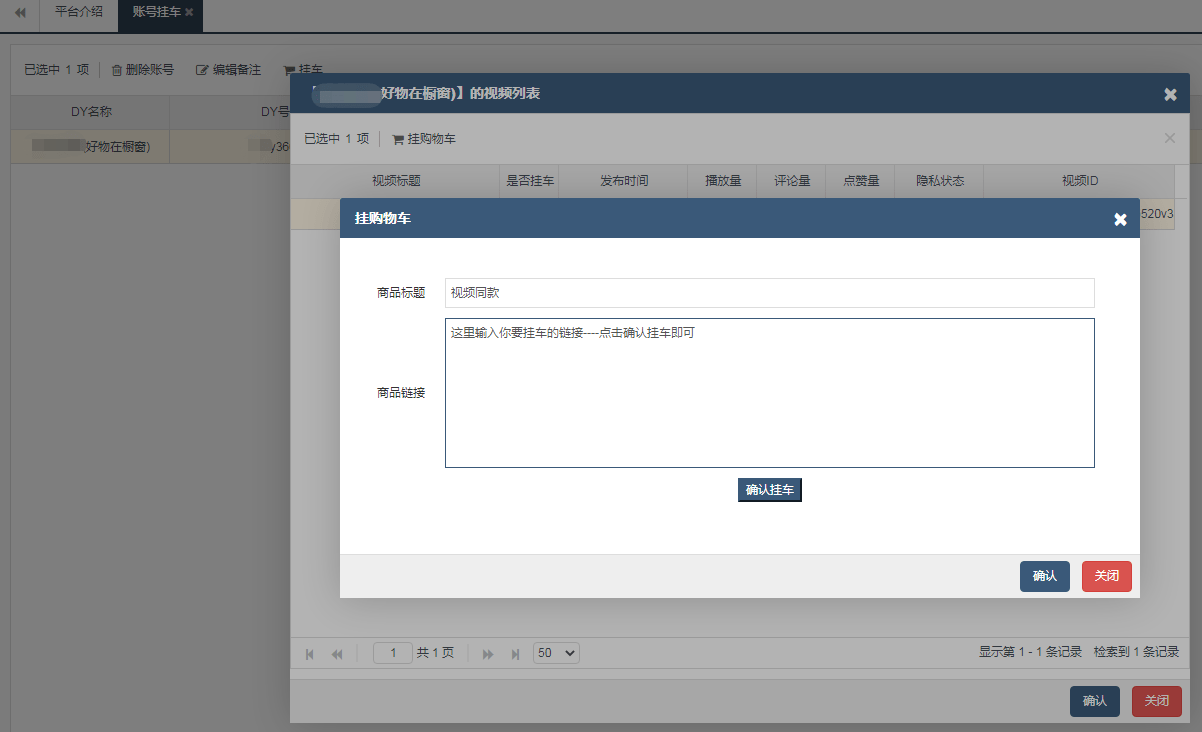The width and height of the screenshot is (1202, 732).
Task: Sort by the 隐私状态 column header
Action: 940,181
